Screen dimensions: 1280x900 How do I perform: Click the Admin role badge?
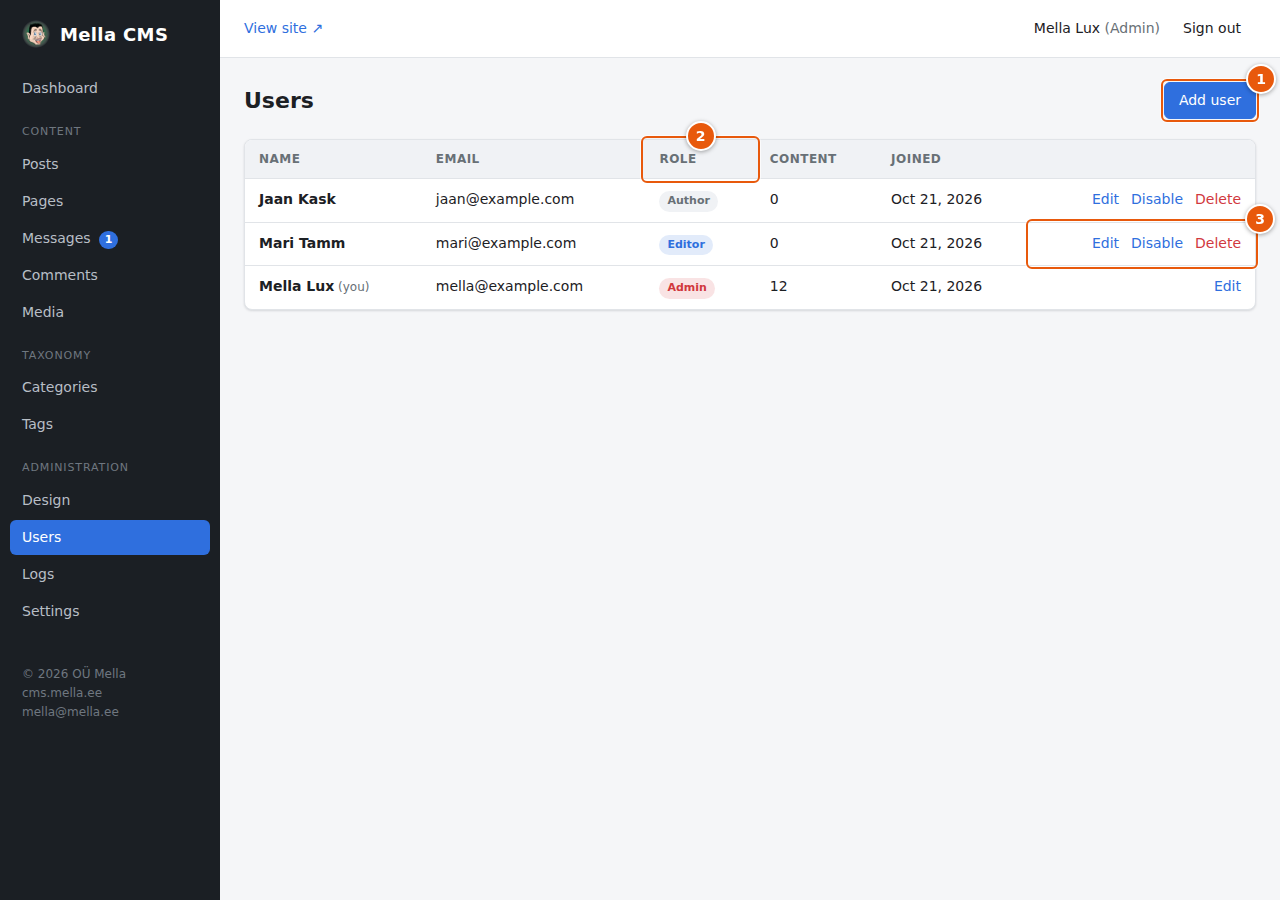687,287
